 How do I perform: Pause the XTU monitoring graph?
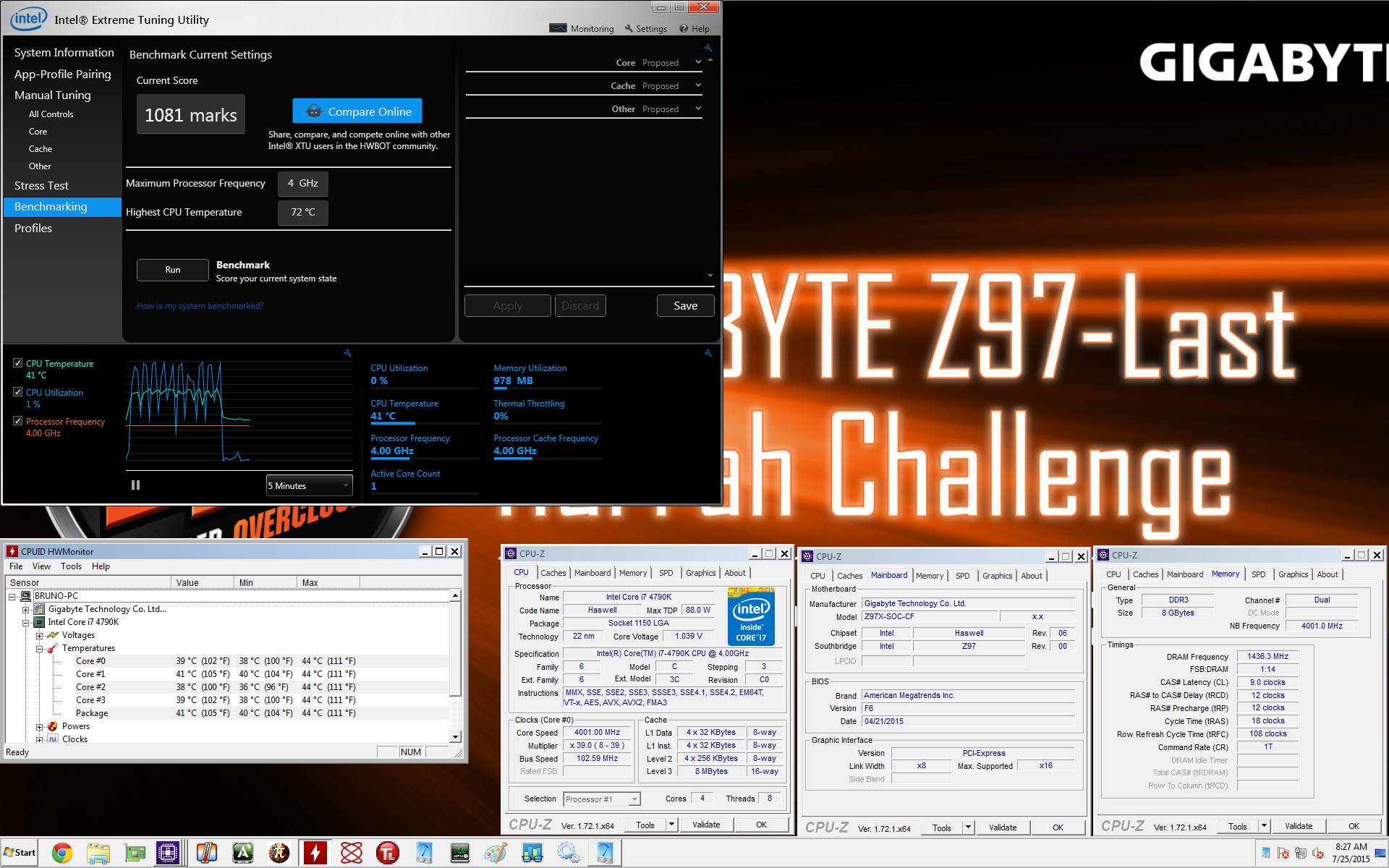[135, 485]
